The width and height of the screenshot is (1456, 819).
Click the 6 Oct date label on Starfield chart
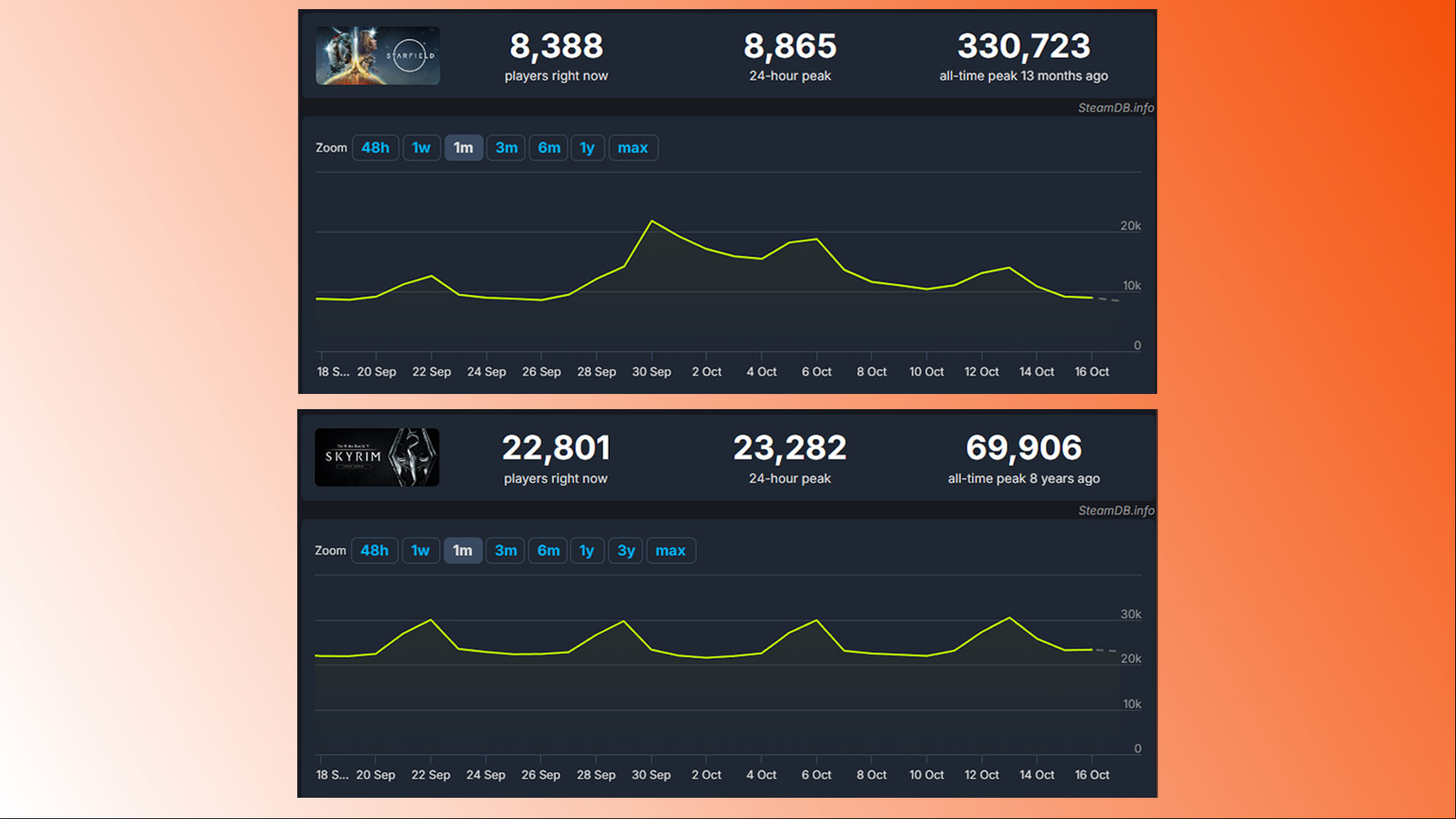[x=817, y=372]
